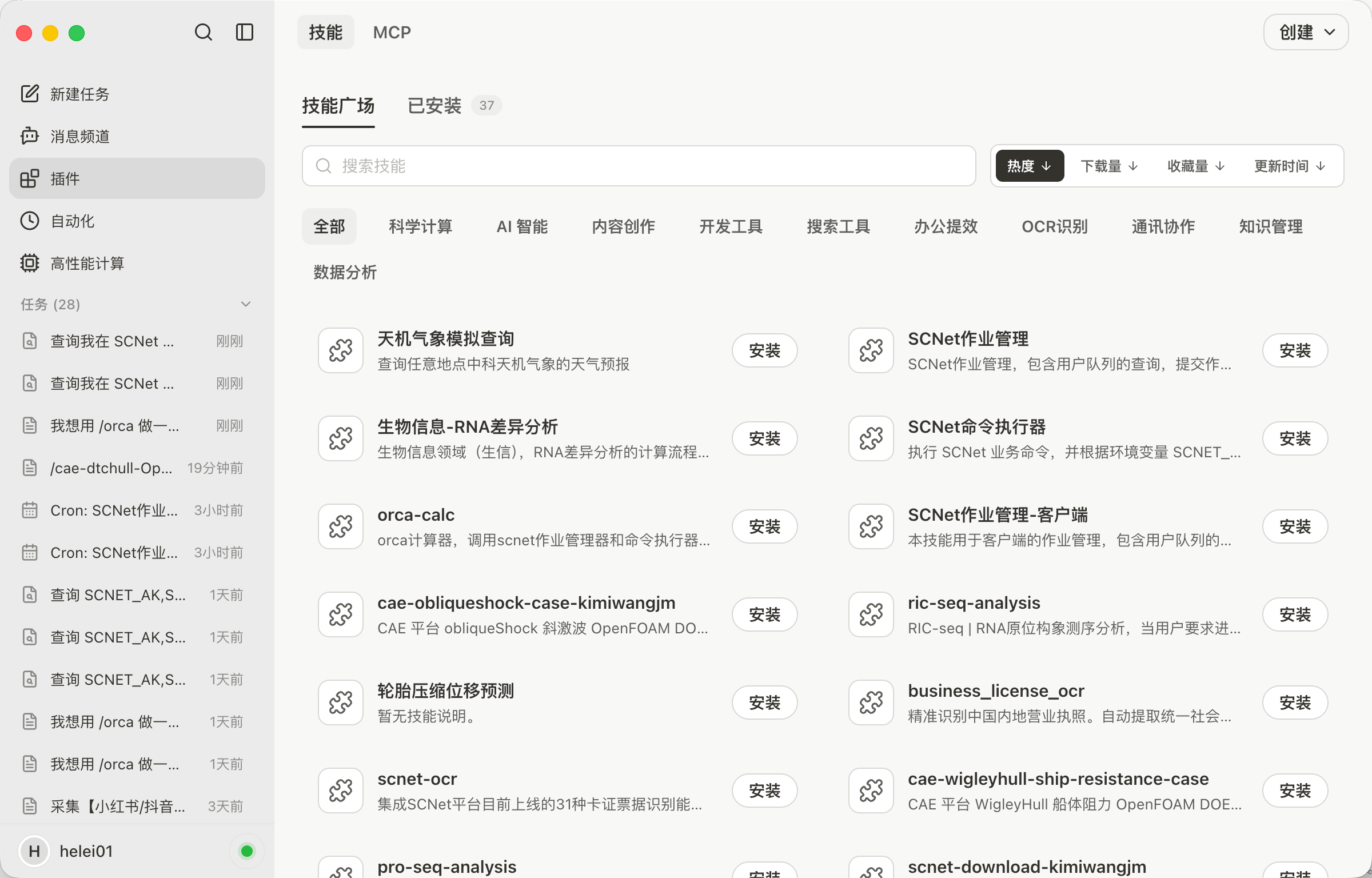Install the orca-calc skill
The width and height of the screenshot is (1372, 878).
pyautogui.click(x=765, y=526)
